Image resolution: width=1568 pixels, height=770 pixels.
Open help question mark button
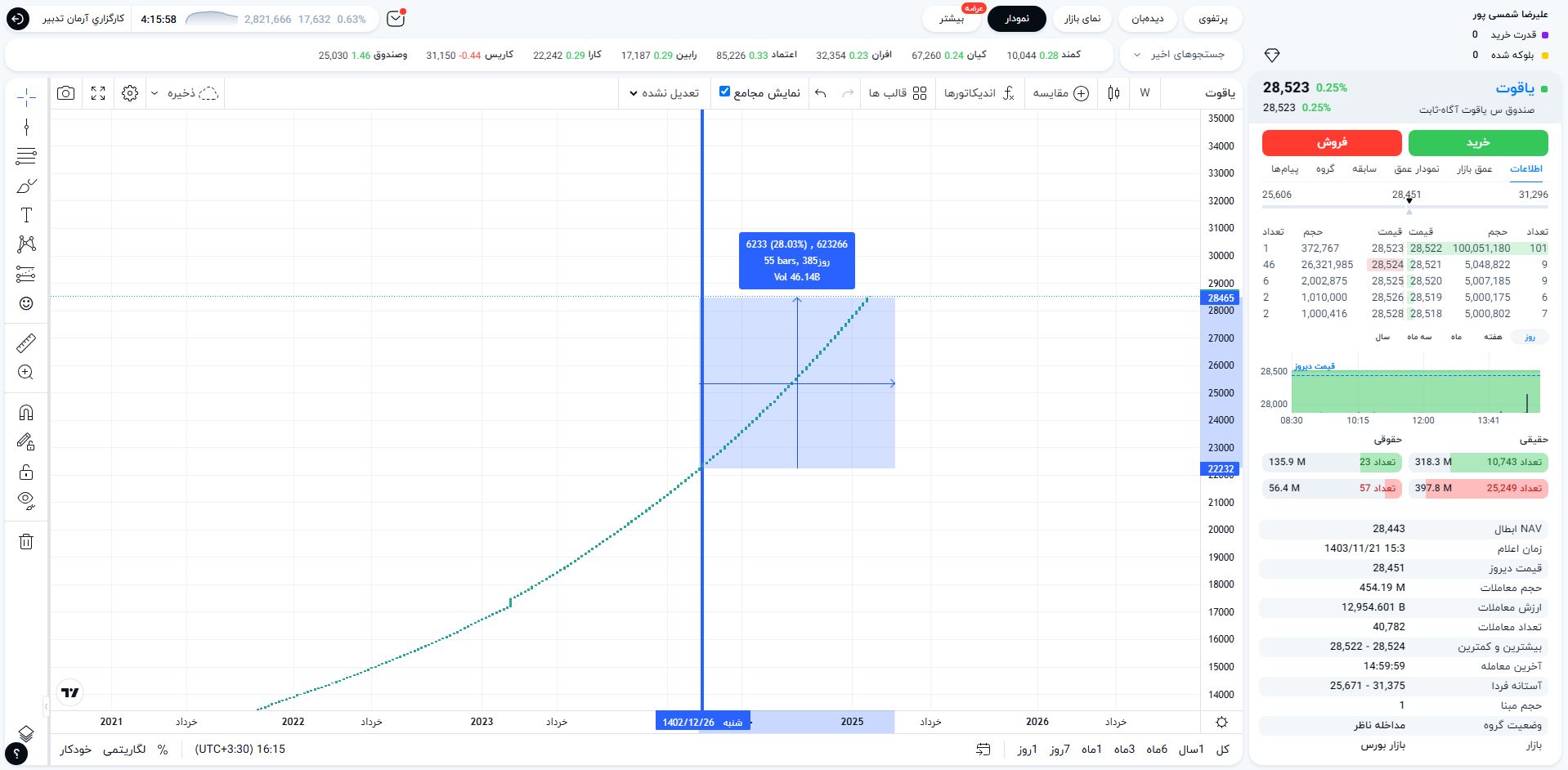point(16,753)
